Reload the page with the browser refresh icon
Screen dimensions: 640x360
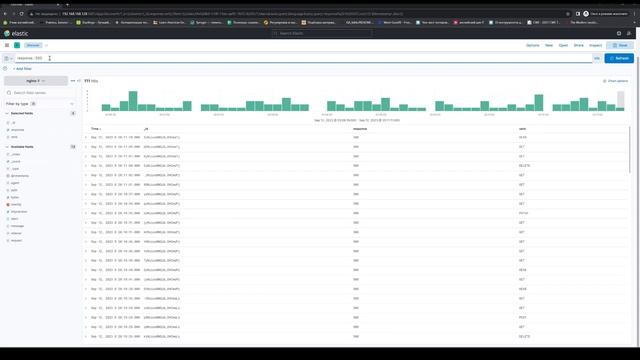[x=22, y=14]
